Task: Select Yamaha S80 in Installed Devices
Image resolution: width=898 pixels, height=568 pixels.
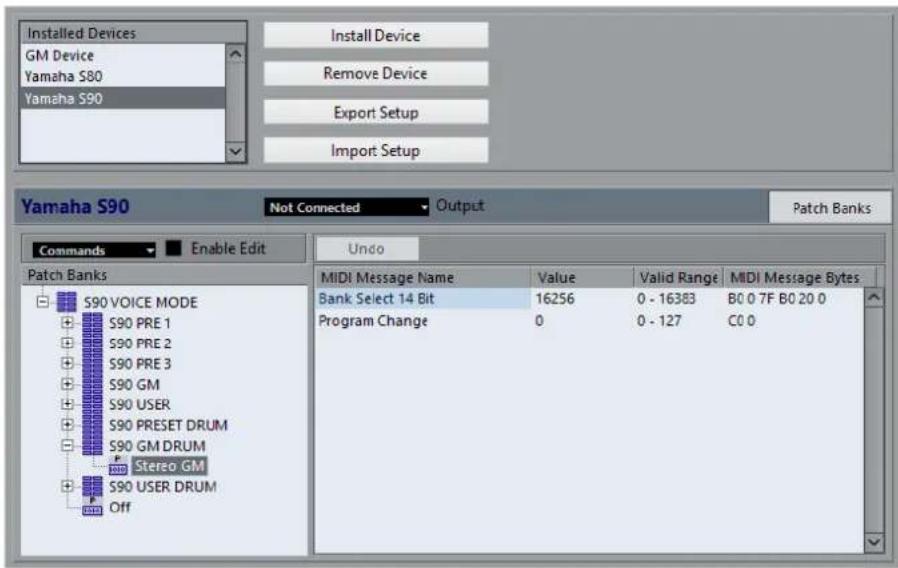Action: 123,76
